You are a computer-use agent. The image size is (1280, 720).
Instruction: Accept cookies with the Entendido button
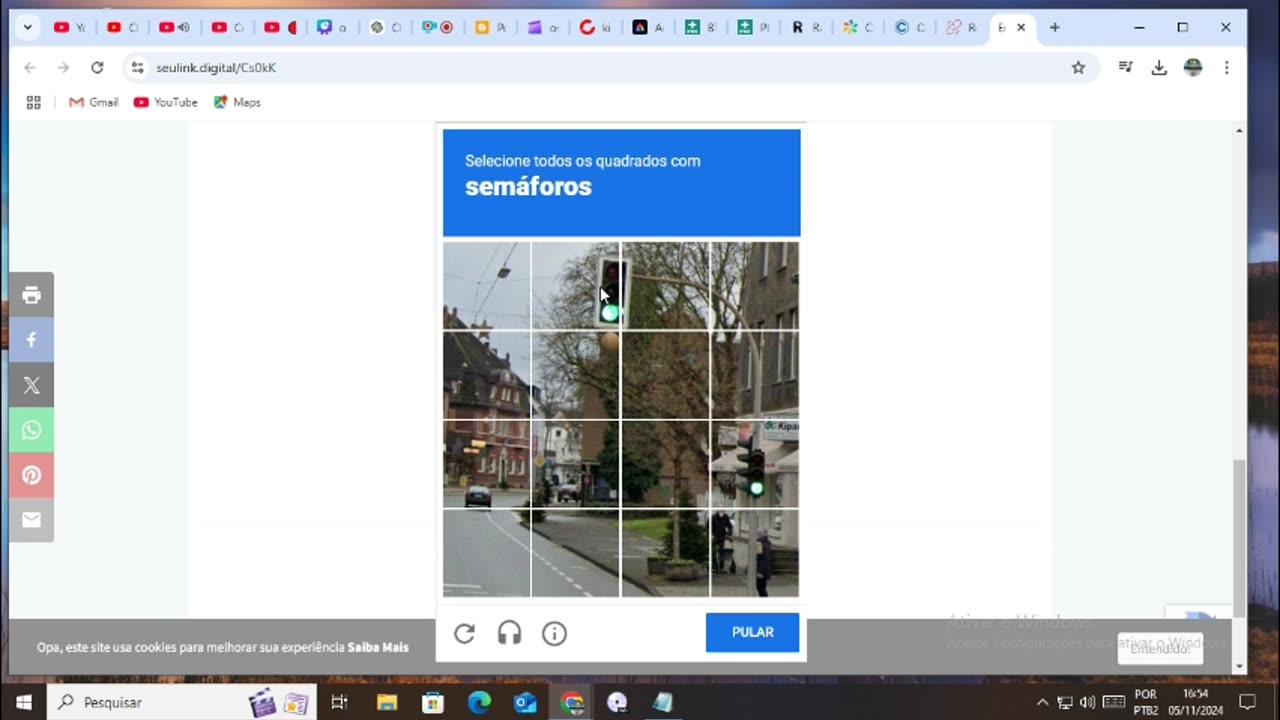(1160, 648)
